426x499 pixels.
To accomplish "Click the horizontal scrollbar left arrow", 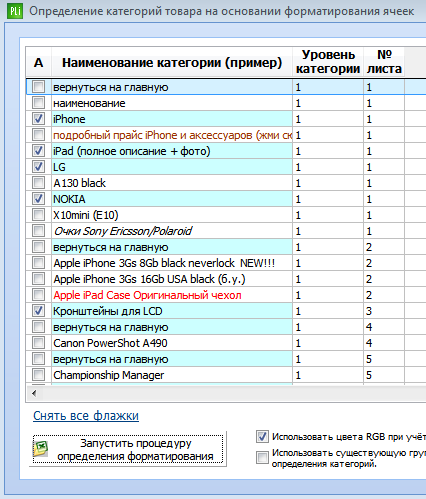I will click(x=34, y=393).
